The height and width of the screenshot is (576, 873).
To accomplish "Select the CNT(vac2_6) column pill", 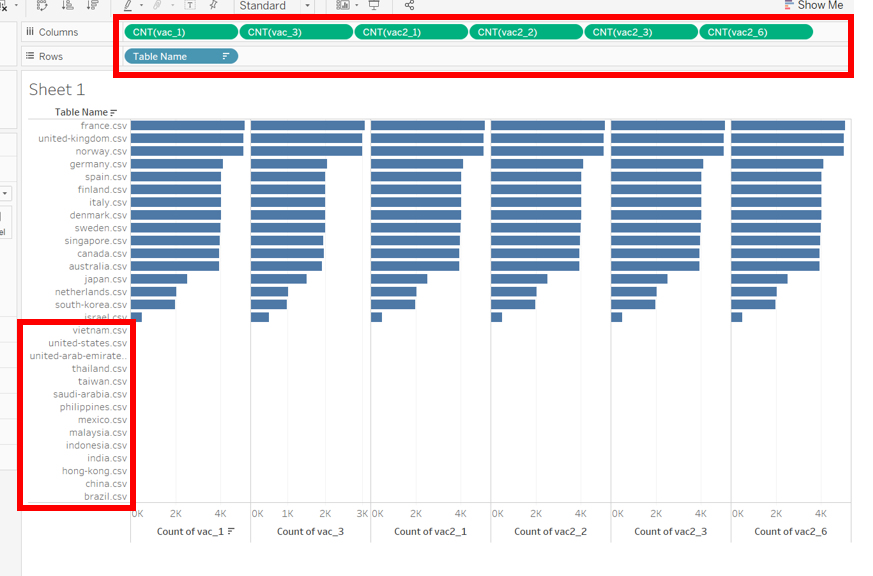I will point(755,32).
